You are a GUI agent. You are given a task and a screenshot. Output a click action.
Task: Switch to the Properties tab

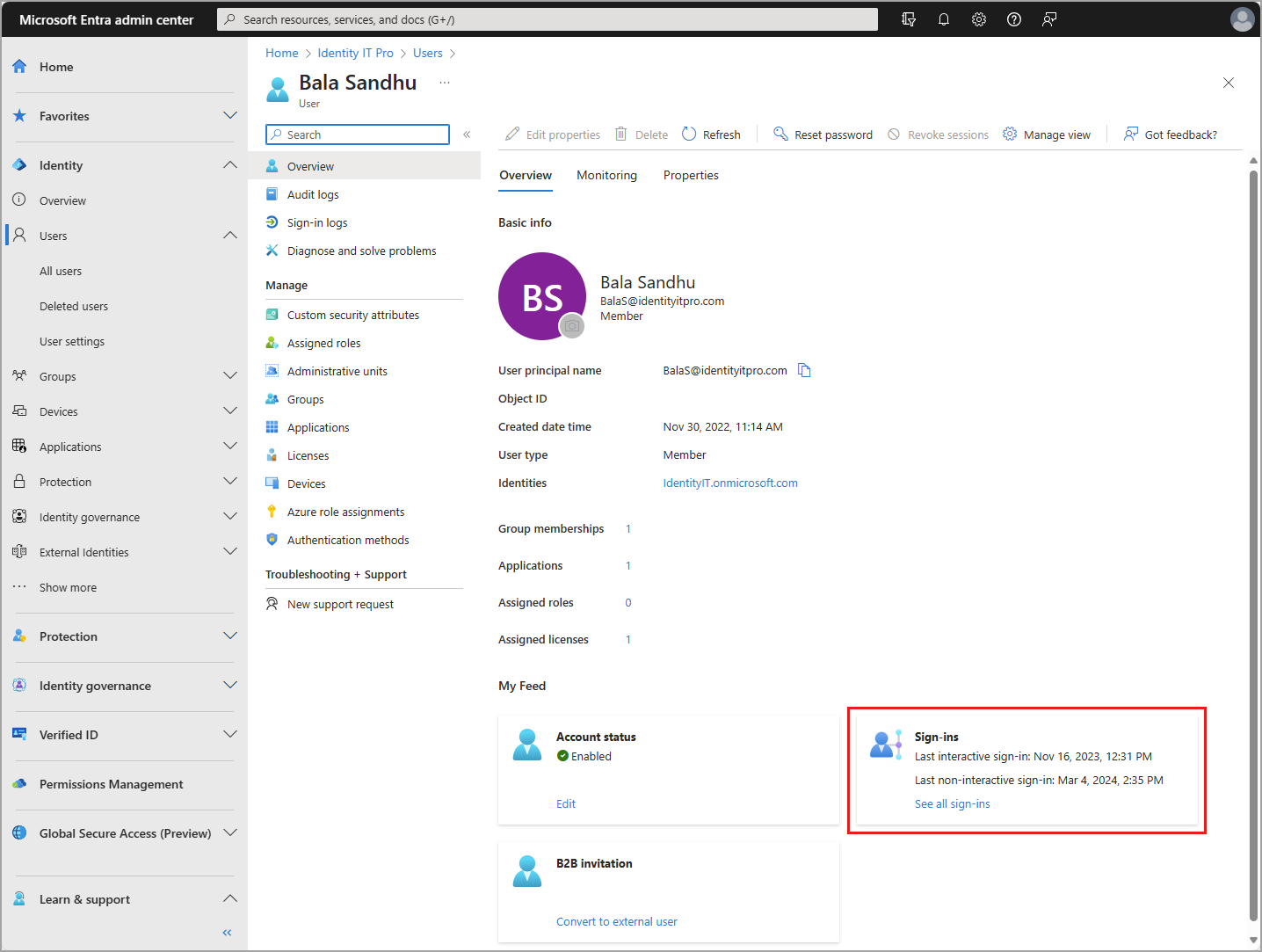pos(691,175)
